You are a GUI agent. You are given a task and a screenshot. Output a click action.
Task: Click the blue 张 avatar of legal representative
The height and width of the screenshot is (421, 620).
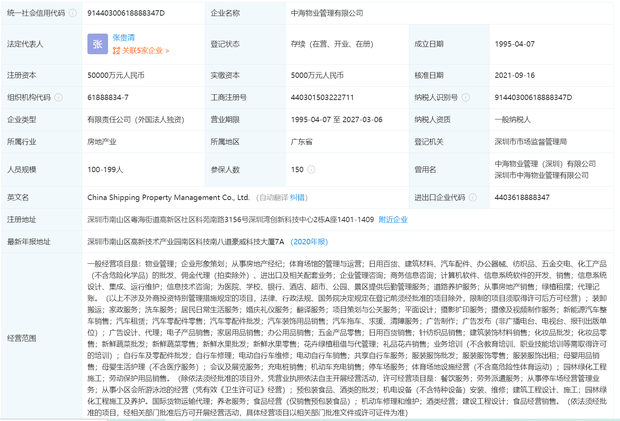tap(97, 44)
